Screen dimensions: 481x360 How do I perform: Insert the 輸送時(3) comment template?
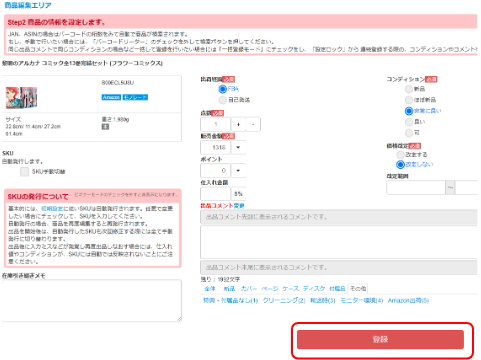(x=323, y=301)
